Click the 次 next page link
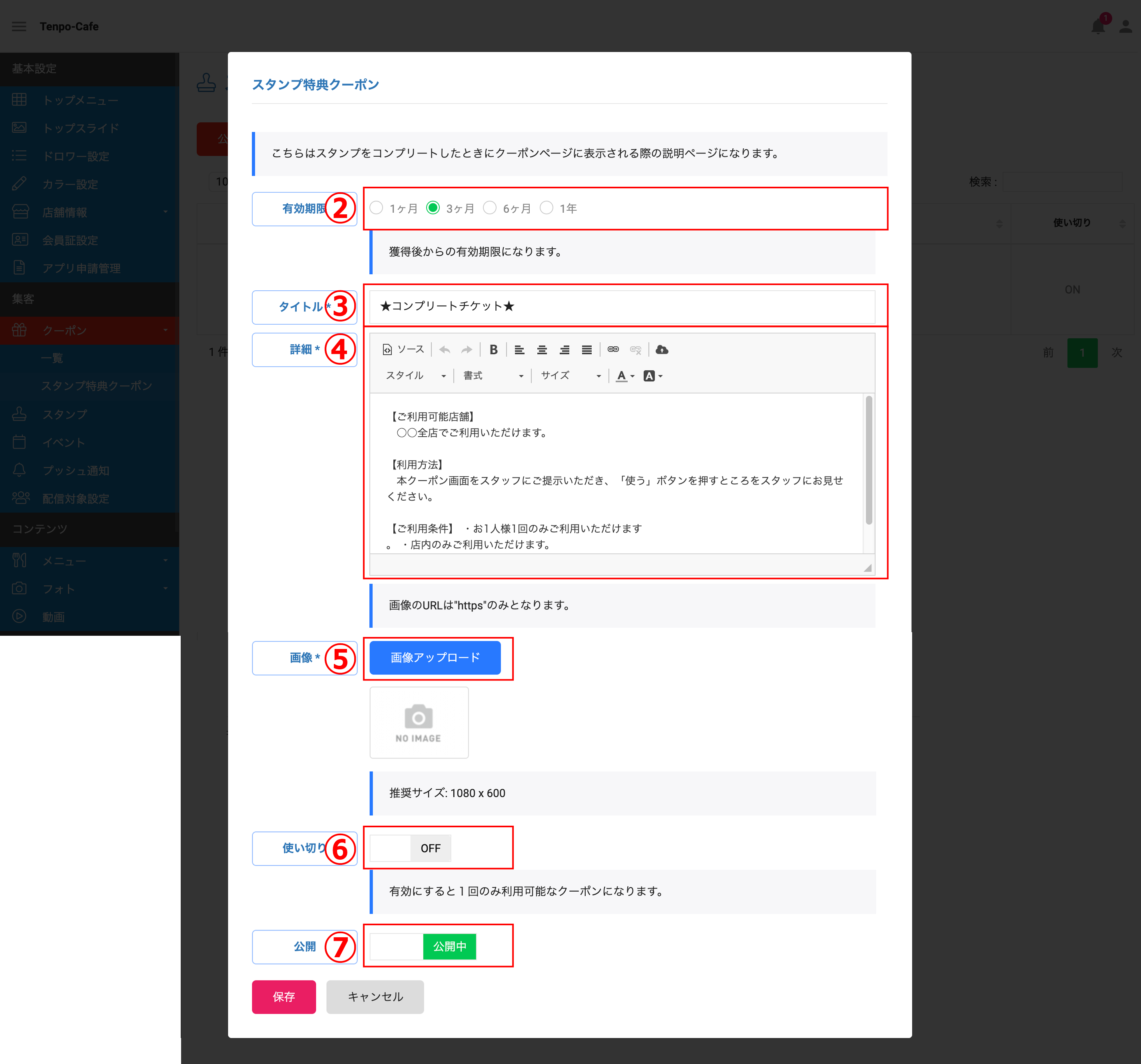The image size is (1141, 1064). tap(1116, 352)
